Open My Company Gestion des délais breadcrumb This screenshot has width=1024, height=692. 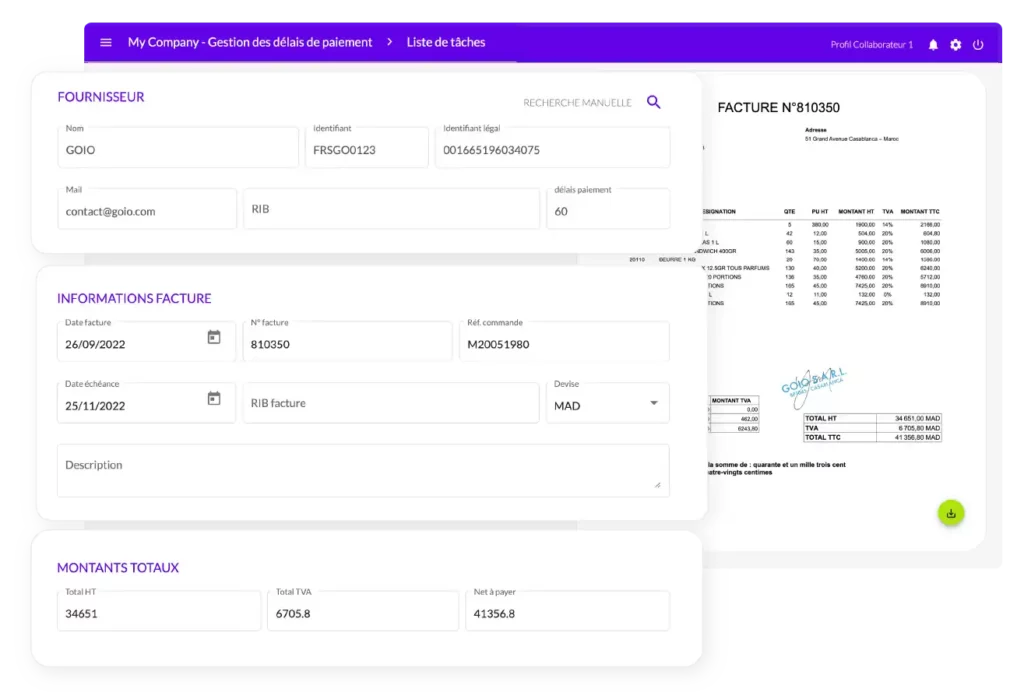pos(250,43)
